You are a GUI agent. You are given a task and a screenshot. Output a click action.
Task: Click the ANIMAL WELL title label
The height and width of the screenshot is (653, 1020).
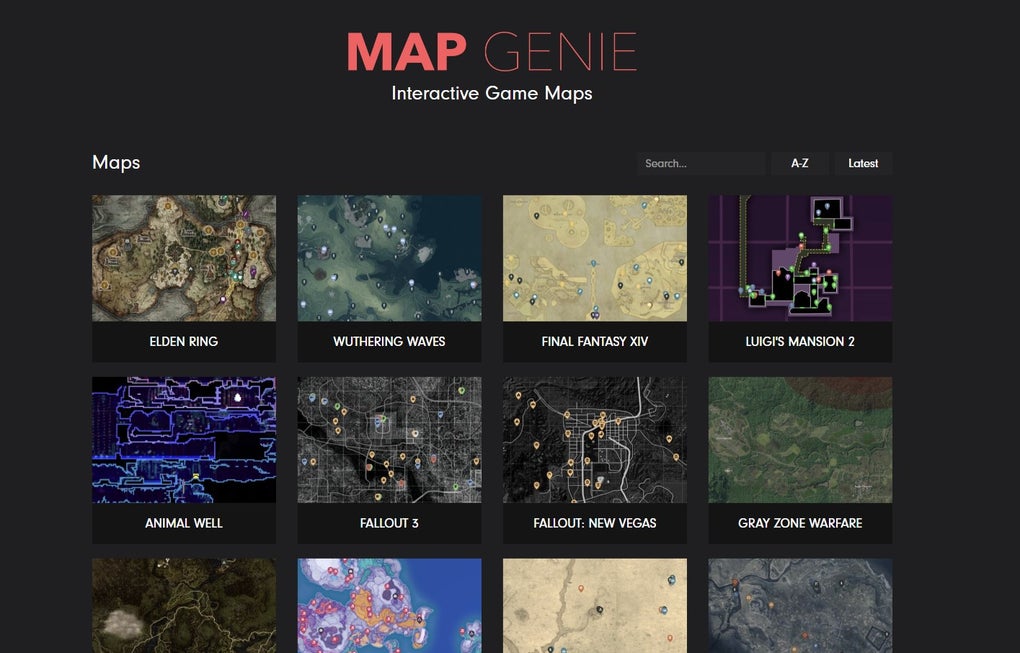[184, 523]
